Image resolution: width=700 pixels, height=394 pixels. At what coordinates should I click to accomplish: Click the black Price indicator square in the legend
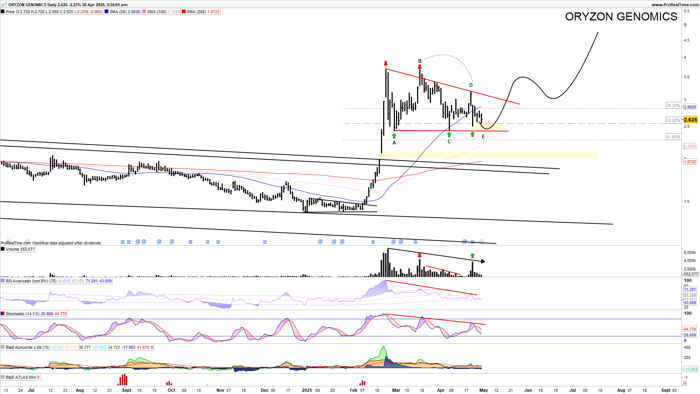pos(2,12)
